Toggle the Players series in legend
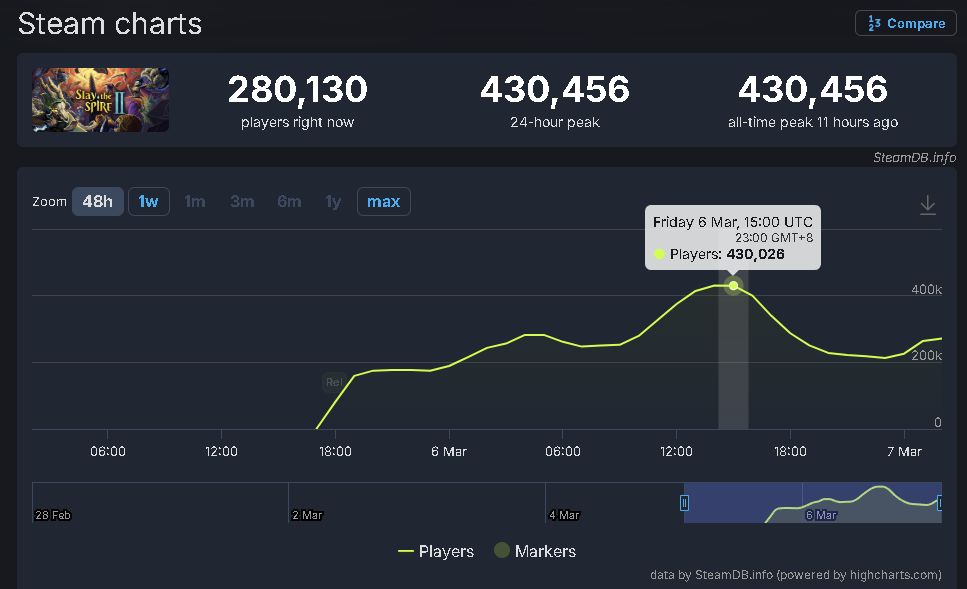 [x=436, y=551]
